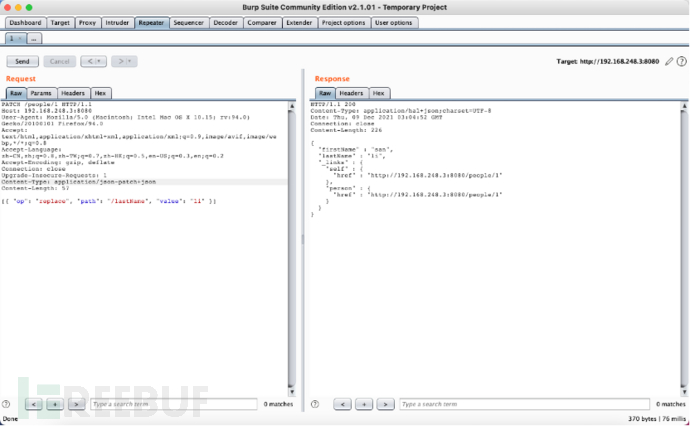The height and width of the screenshot is (426, 690).
Task: Switch response view to Hex
Action: pos(378,93)
